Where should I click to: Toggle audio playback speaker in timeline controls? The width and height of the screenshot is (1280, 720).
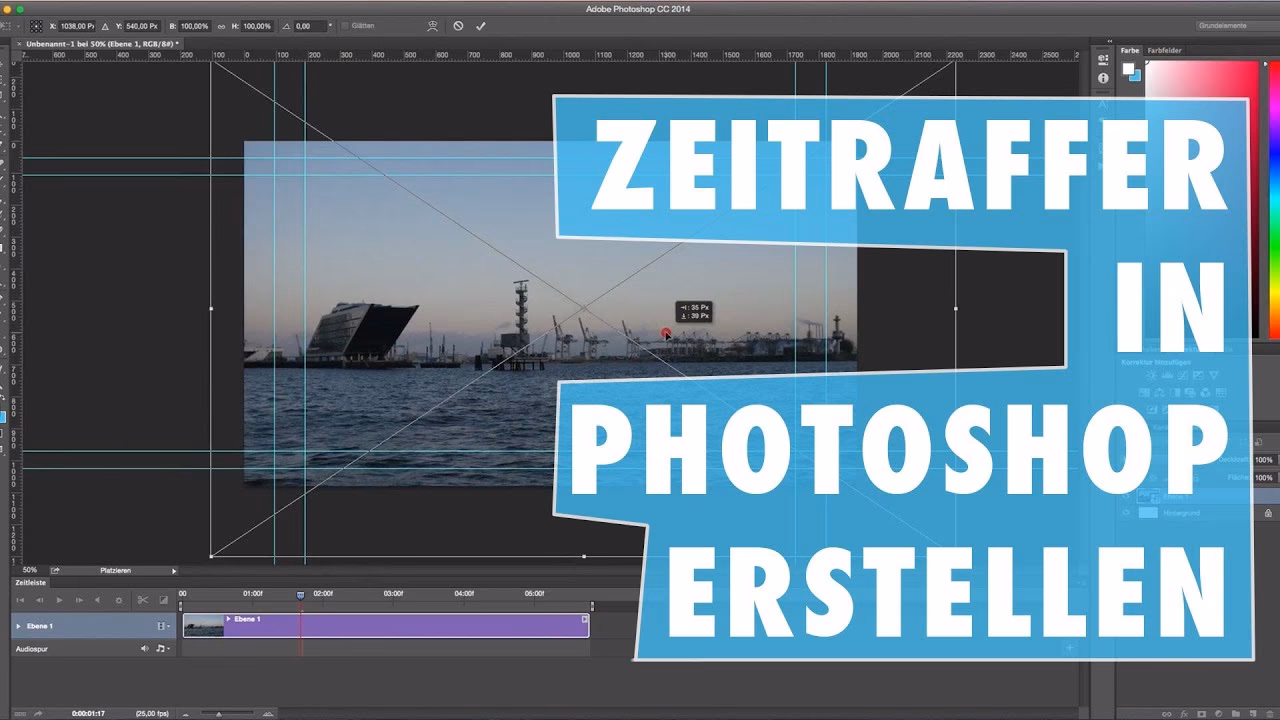click(x=97, y=600)
